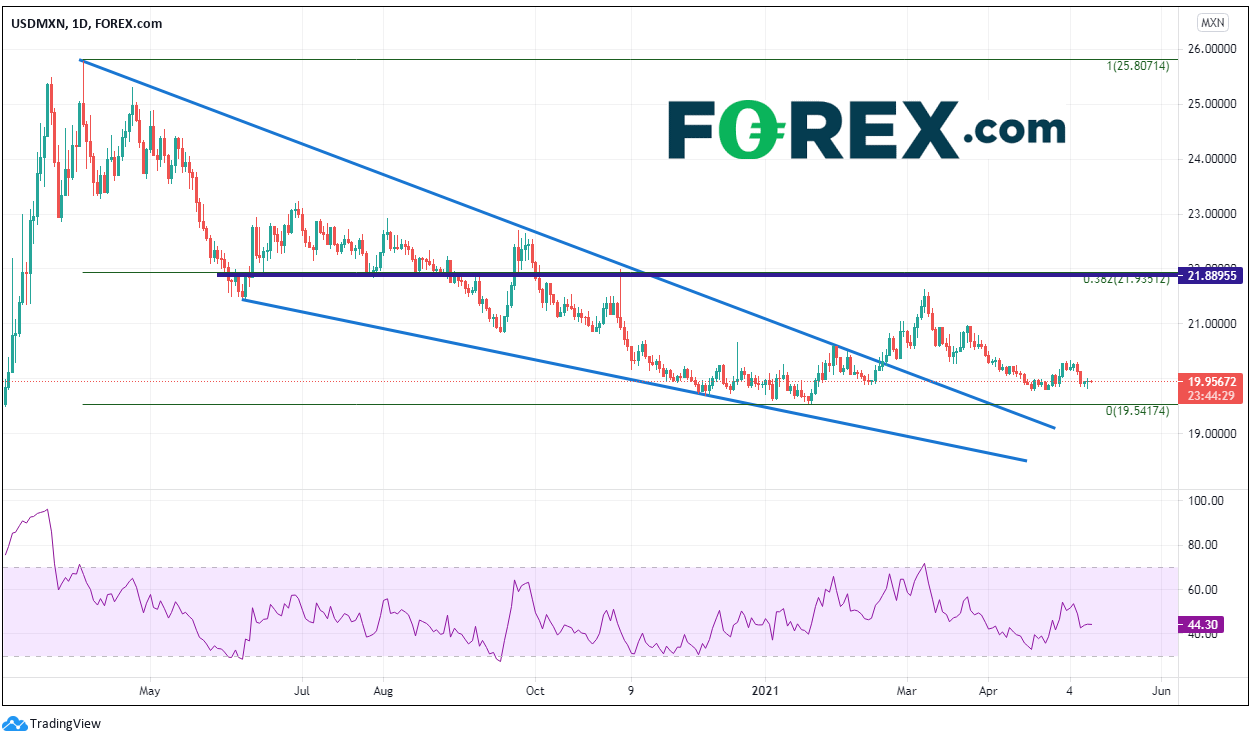Open the MXN currency selector
The width and height of the screenshot is (1255, 742).
1212,22
